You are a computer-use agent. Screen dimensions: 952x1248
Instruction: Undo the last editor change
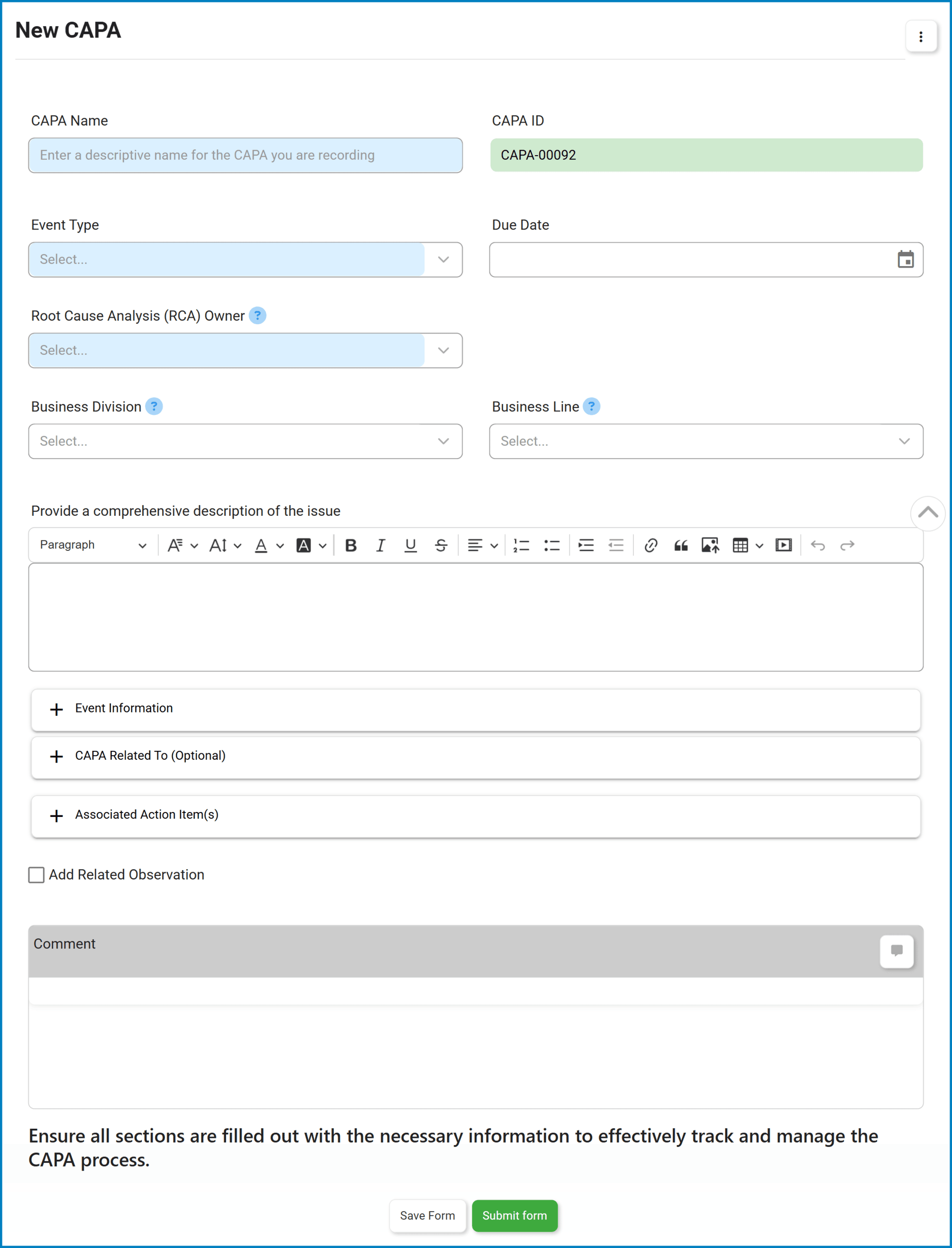(818, 544)
